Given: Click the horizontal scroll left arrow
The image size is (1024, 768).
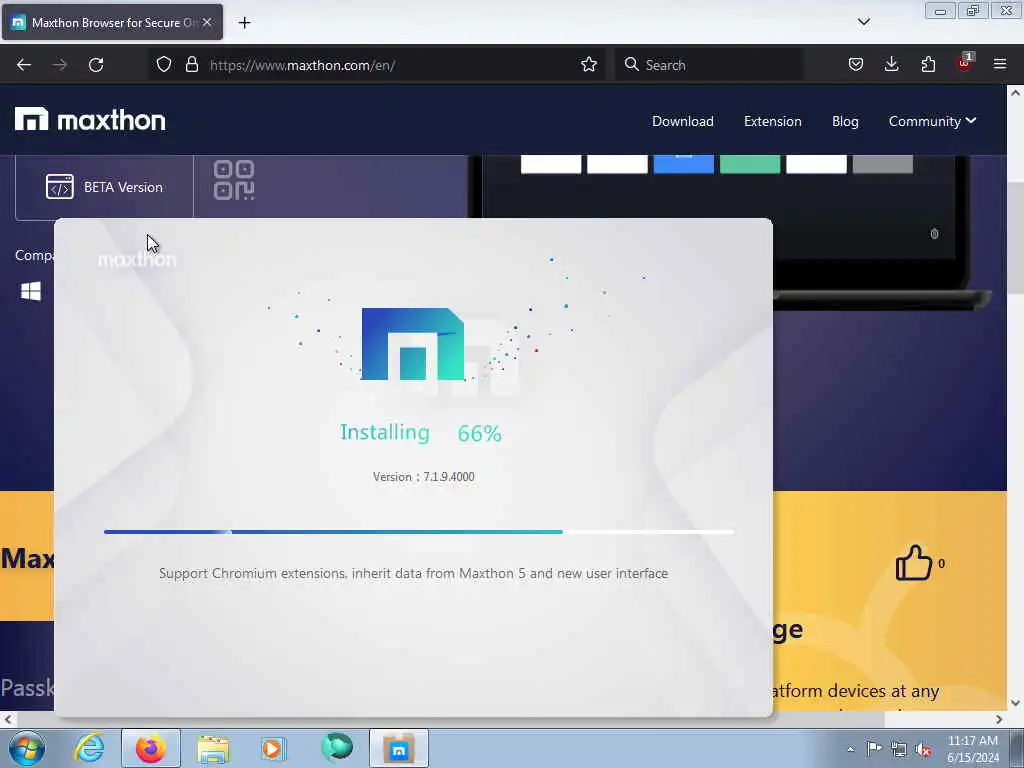Looking at the screenshot, I should point(7,719).
